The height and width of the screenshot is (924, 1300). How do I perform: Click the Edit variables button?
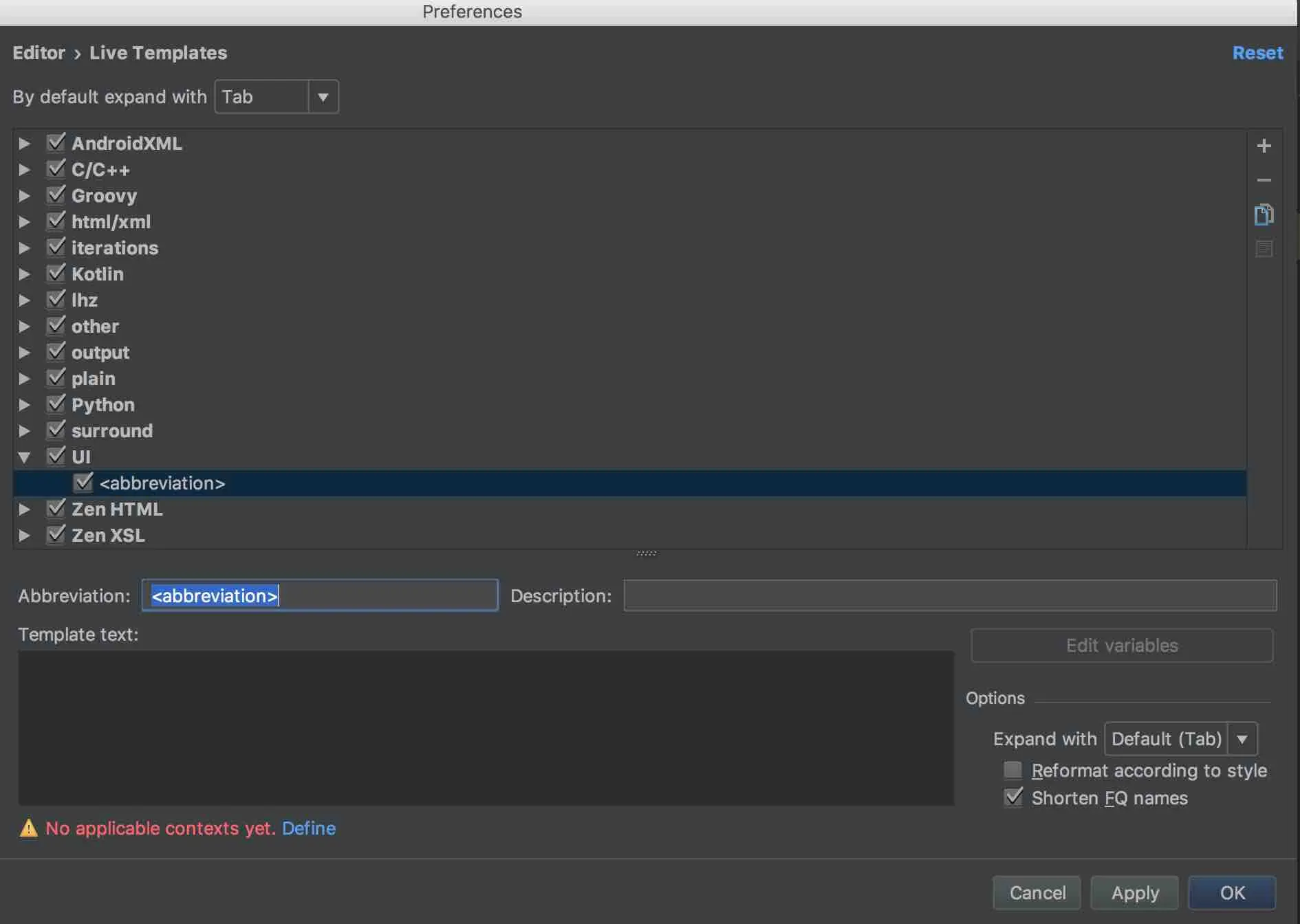tap(1122, 646)
